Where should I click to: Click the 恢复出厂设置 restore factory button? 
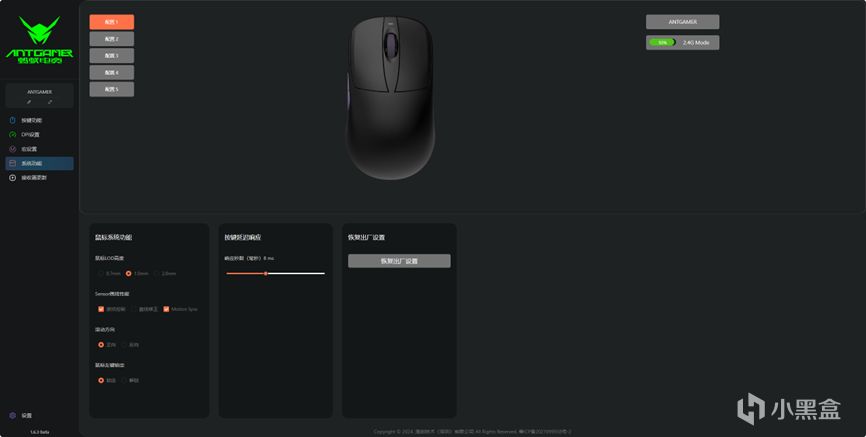pos(399,261)
